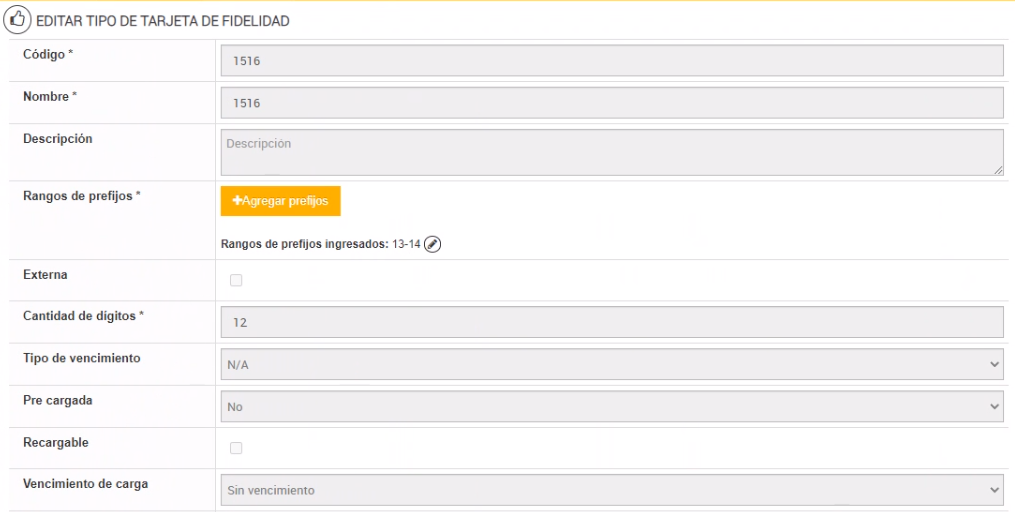Click the Descripción textarea resize handle
Image resolution: width=1015 pixels, height=512 pixels.
pos(998,170)
